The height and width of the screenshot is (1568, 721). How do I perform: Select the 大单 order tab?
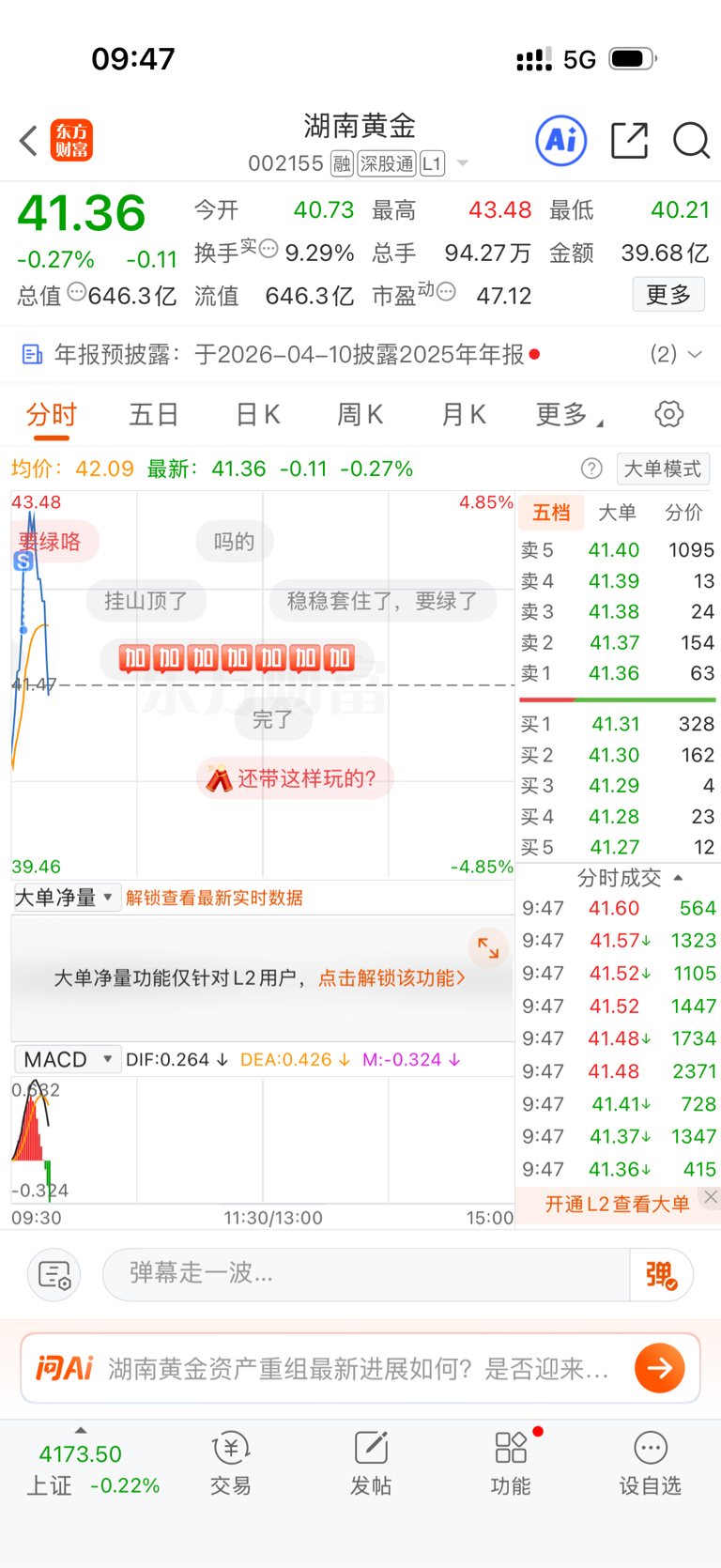[x=617, y=513]
